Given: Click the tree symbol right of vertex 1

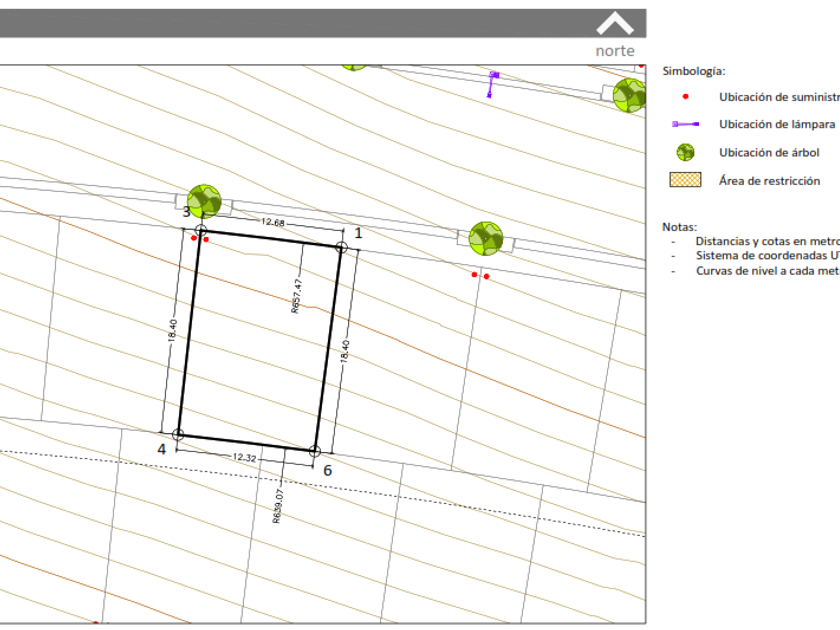Looking at the screenshot, I should click(486, 239).
